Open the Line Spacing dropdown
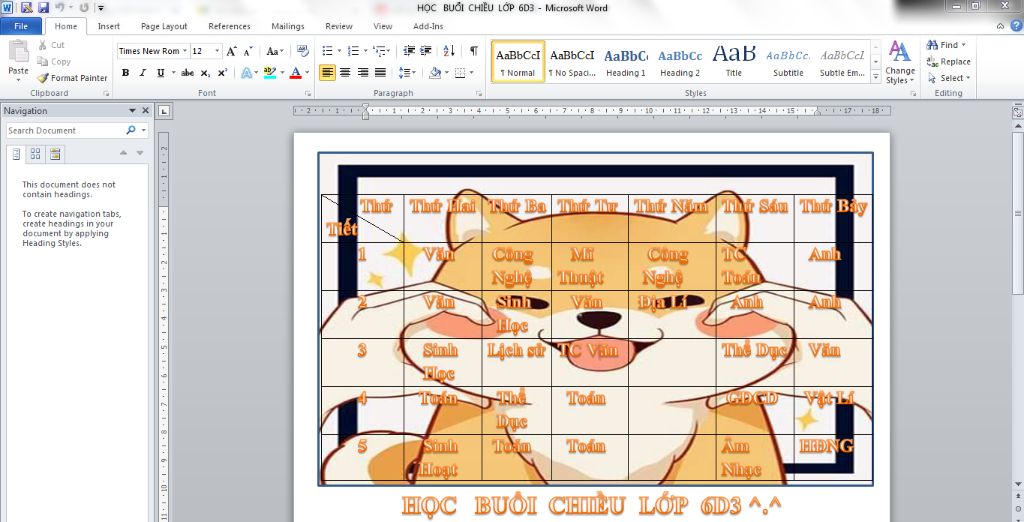The height and width of the screenshot is (522, 1024). click(407, 73)
